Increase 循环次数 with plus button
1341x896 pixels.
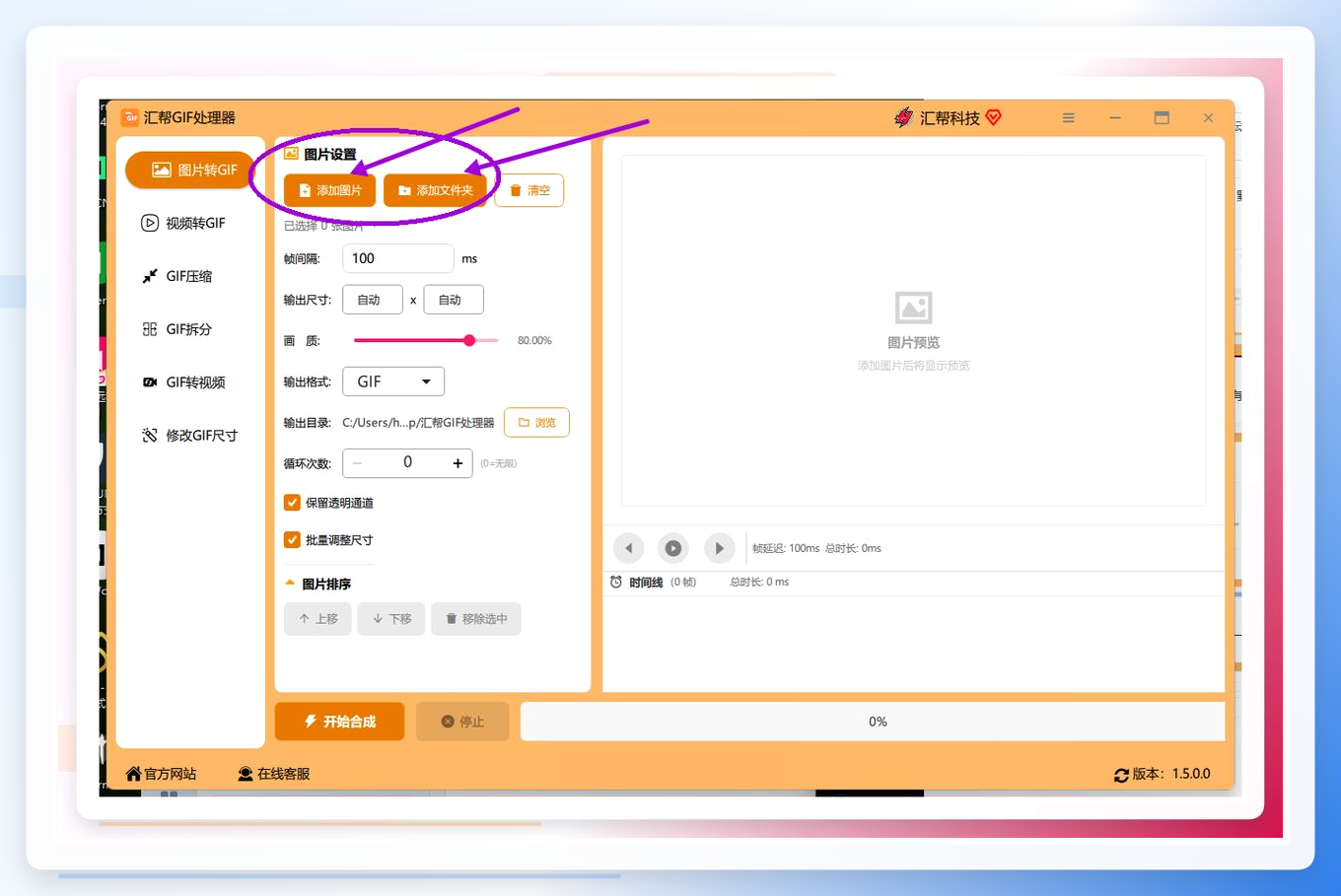(458, 463)
